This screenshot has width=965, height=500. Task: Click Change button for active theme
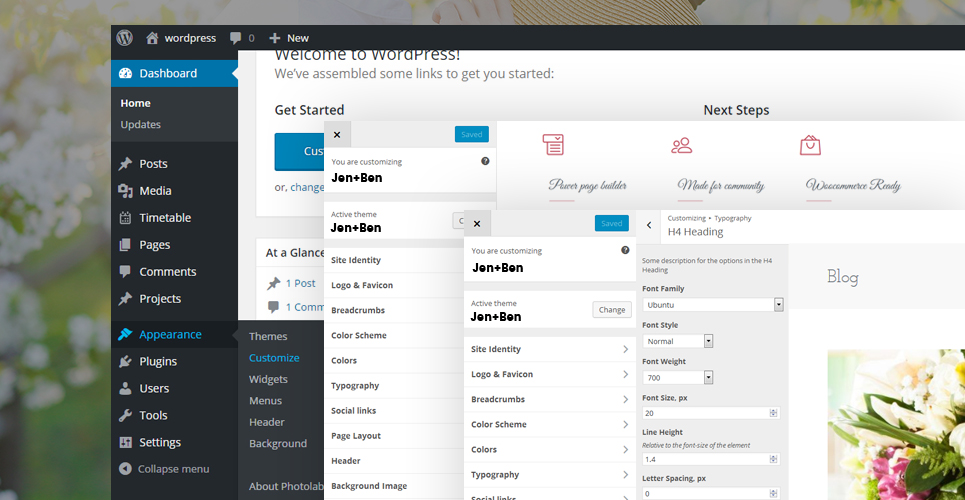(612, 310)
